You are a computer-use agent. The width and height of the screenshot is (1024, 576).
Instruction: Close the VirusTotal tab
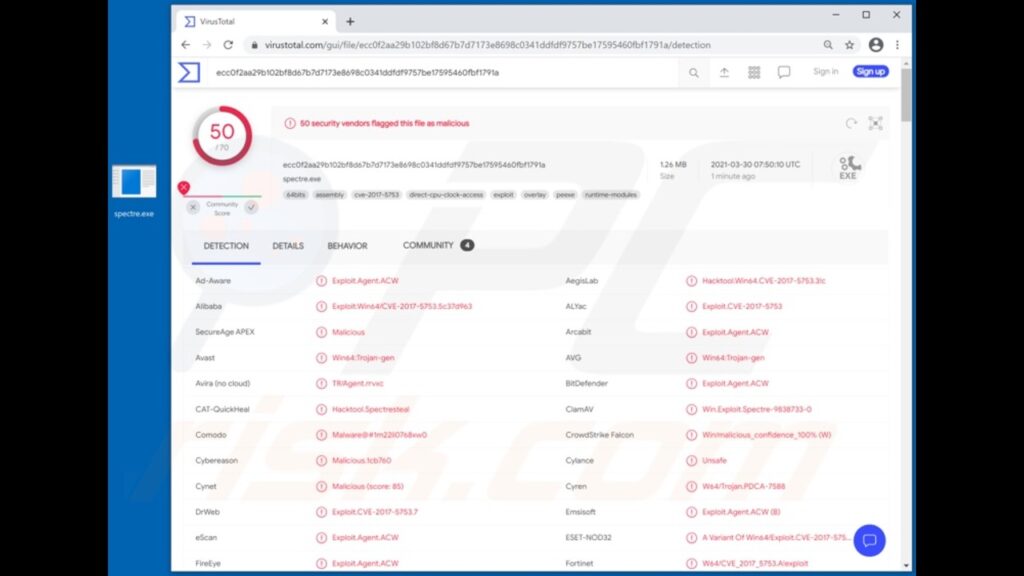tap(325, 22)
